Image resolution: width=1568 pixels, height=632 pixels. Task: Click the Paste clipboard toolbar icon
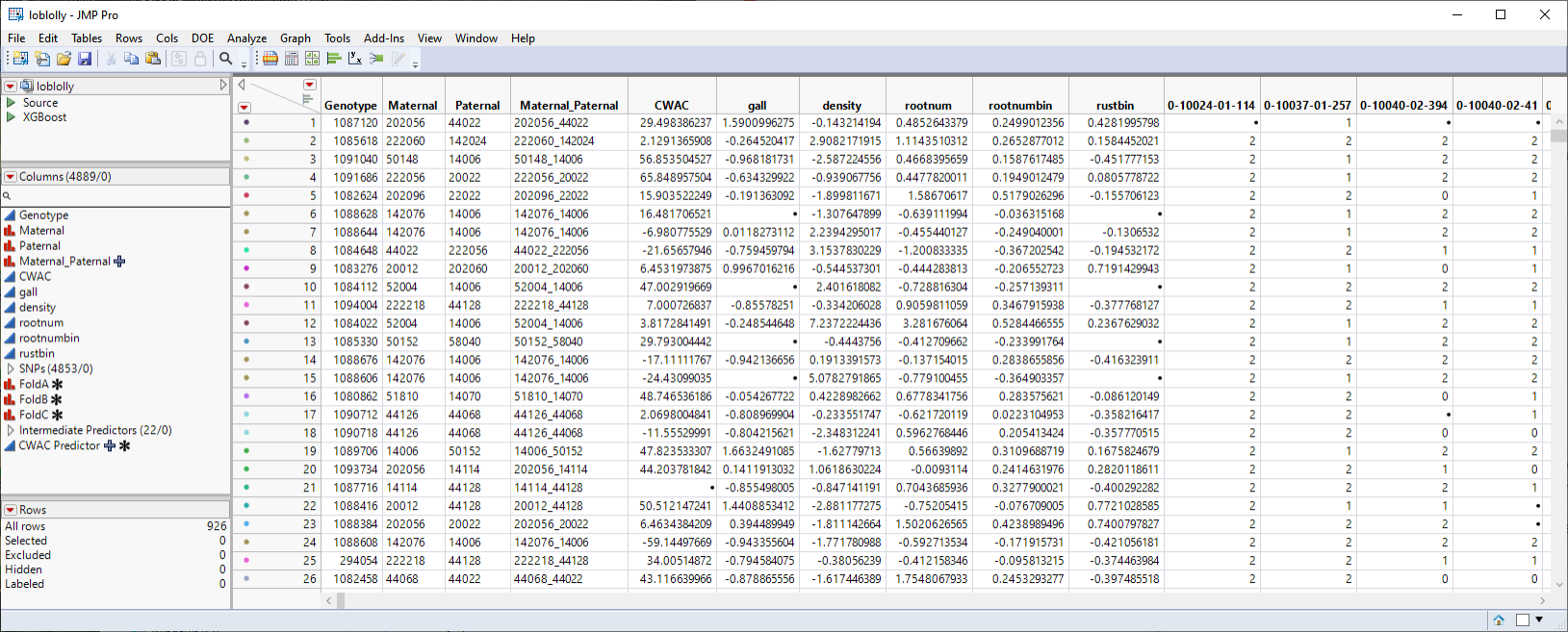point(153,59)
